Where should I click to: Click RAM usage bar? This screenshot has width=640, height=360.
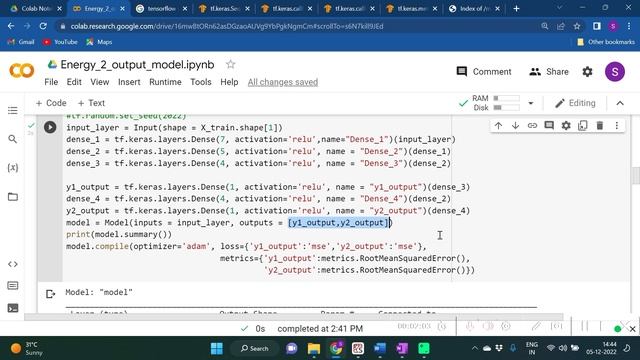(506, 98)
